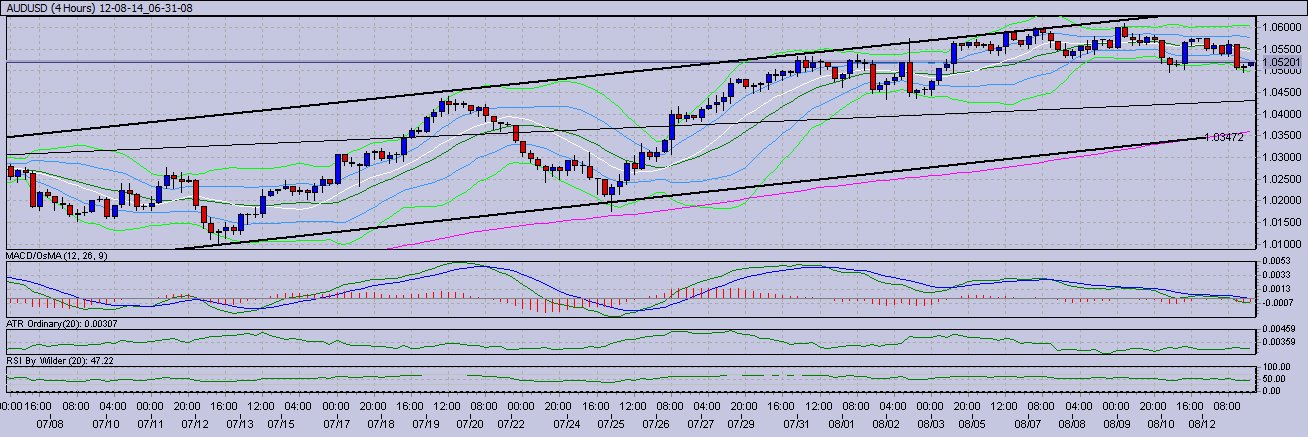Select the 1.01000 price axis label

coord(1283,244)
